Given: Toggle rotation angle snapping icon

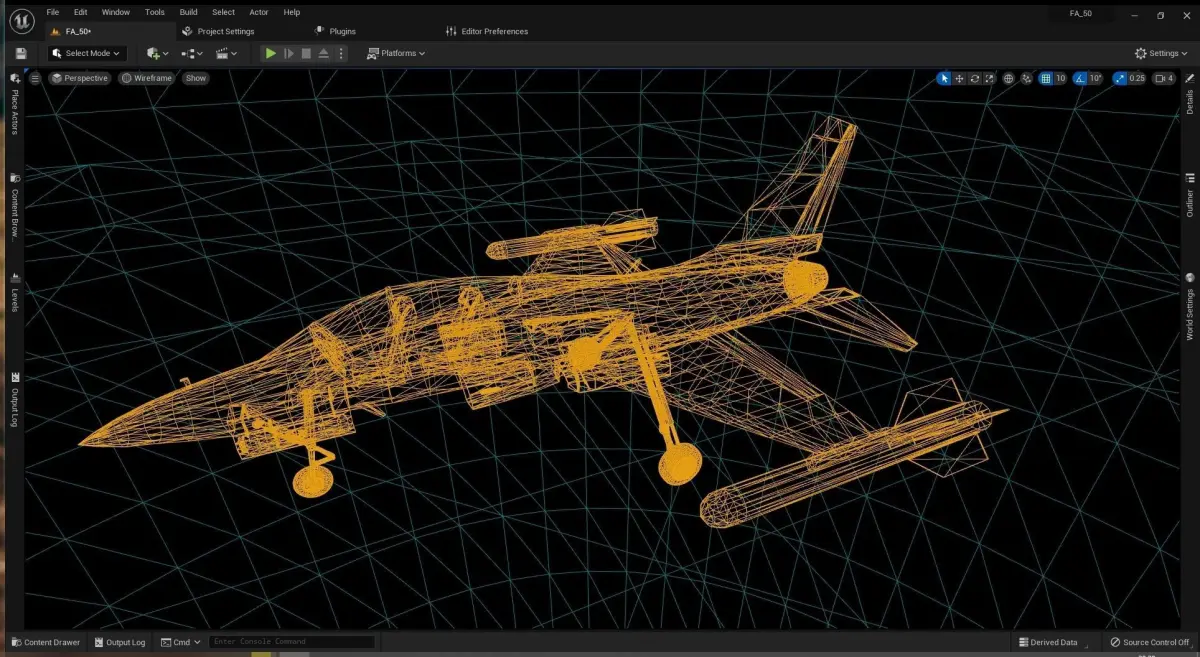Looking at the screenshot, I should point(1080,78).
